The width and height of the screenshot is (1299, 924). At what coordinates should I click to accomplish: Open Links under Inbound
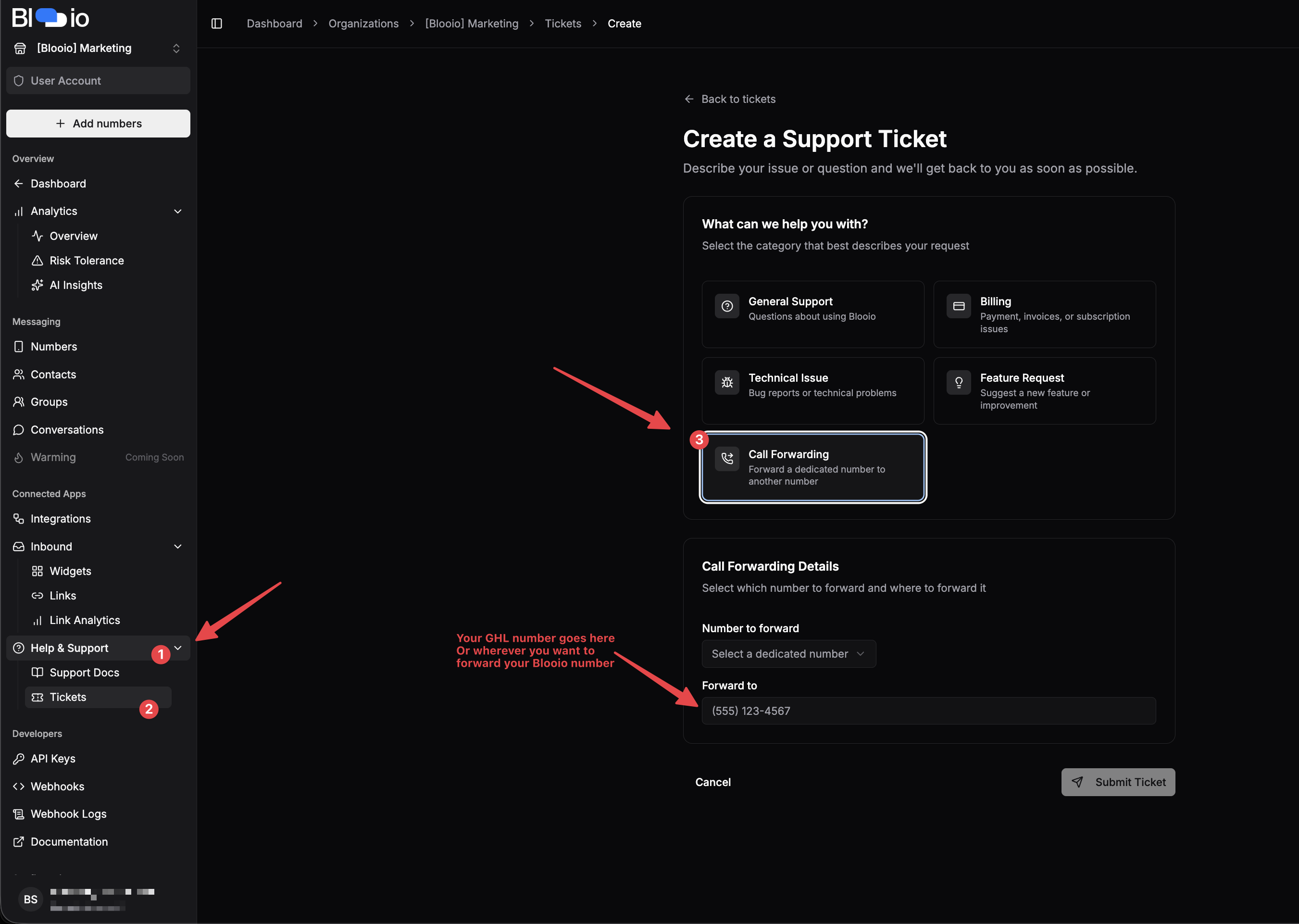click(x=62, y=595)
